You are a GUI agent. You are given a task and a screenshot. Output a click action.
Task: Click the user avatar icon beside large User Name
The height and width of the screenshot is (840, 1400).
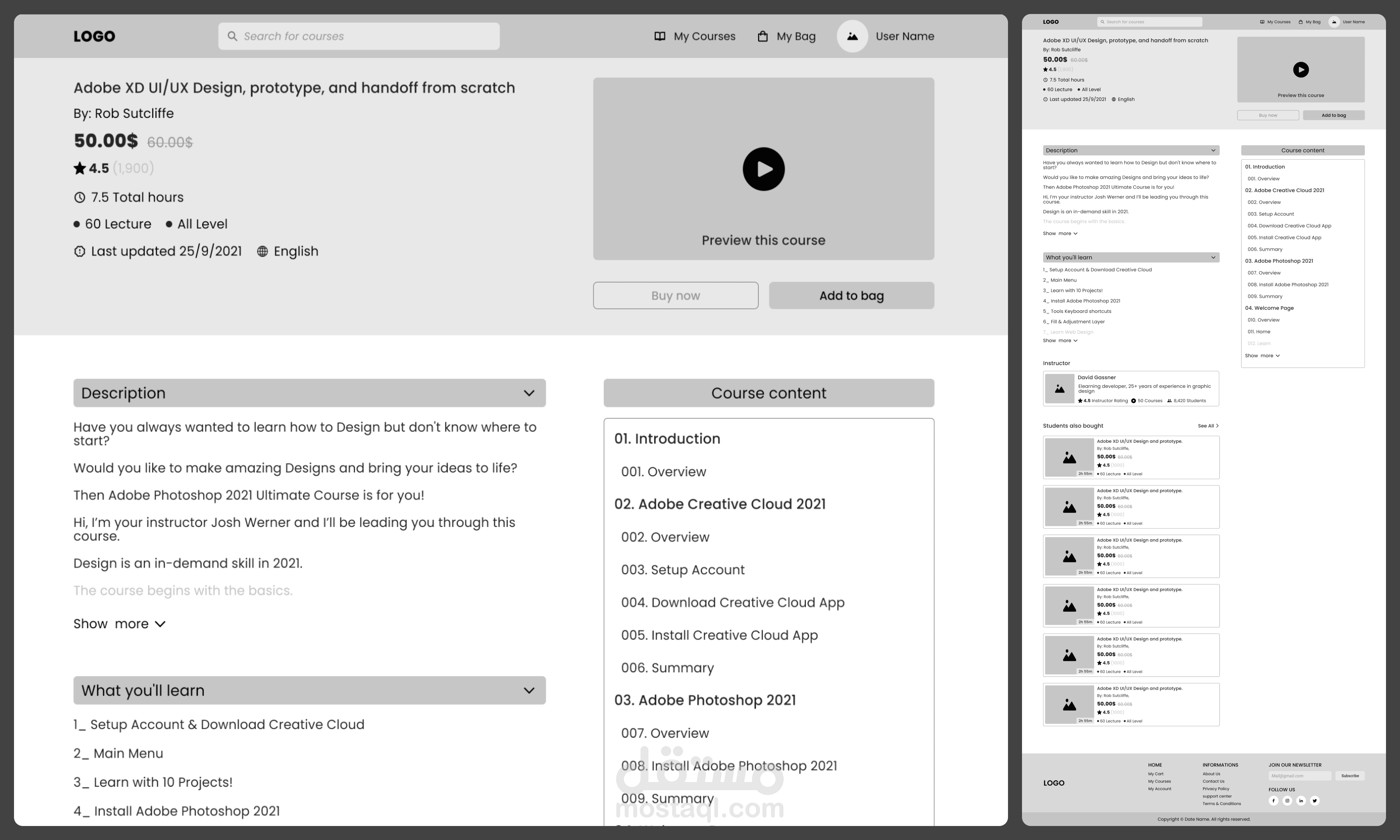[x=852, y=36]
